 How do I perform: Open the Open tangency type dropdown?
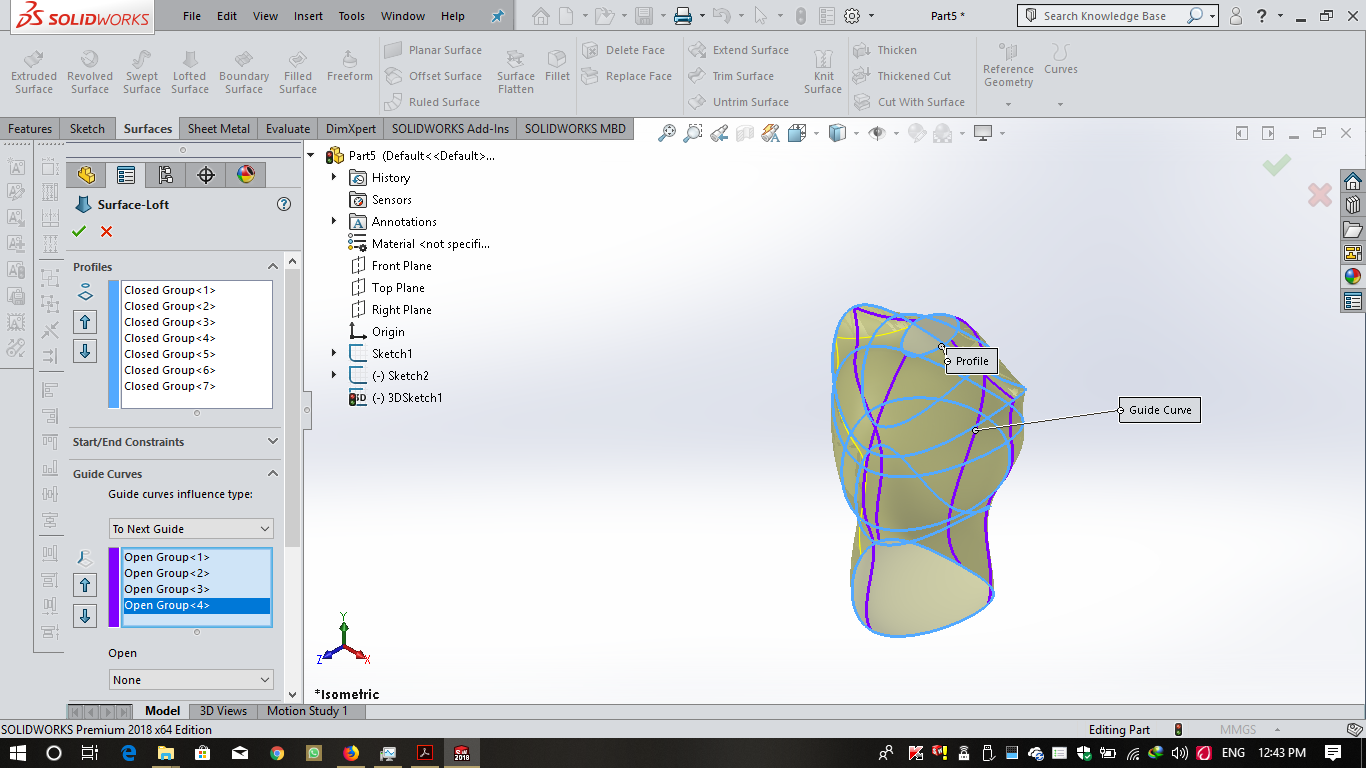[191, 680]
